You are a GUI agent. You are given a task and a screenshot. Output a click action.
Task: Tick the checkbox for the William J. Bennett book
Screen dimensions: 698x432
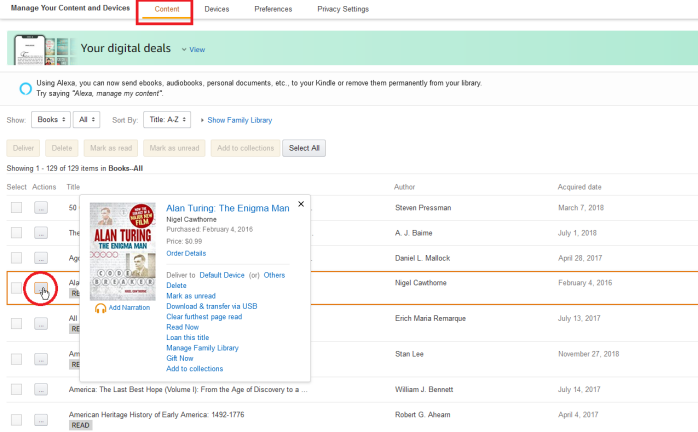pyautogui.click(x=16, y=389)
